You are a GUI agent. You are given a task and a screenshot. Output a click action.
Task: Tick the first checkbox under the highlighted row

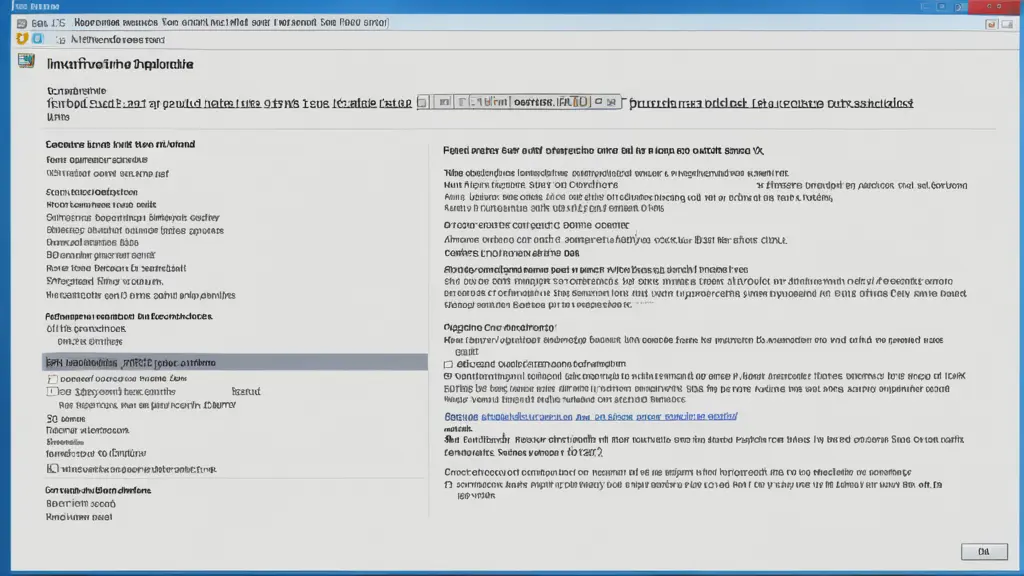click(x=52, y=379)
